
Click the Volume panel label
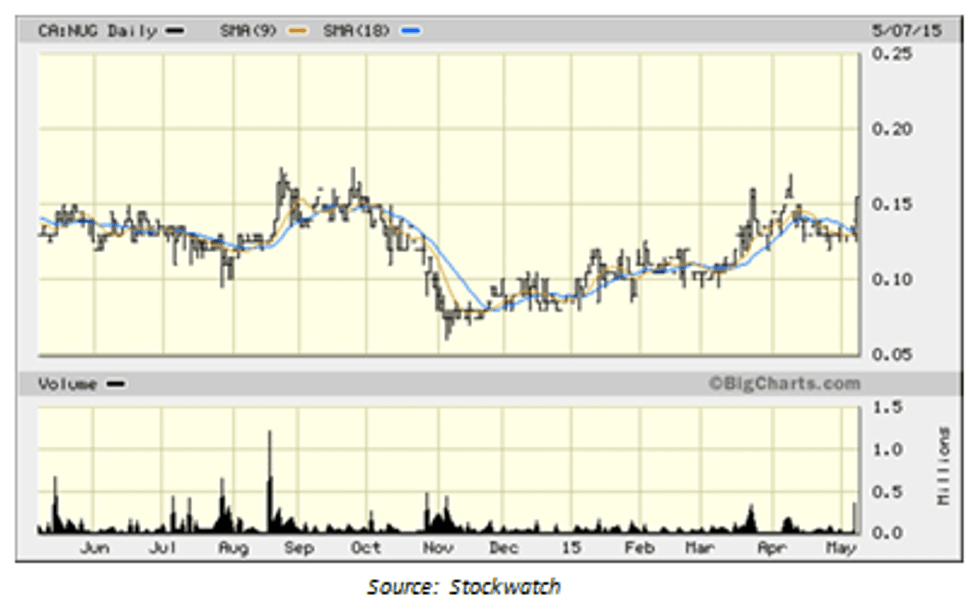pos(67,384)
